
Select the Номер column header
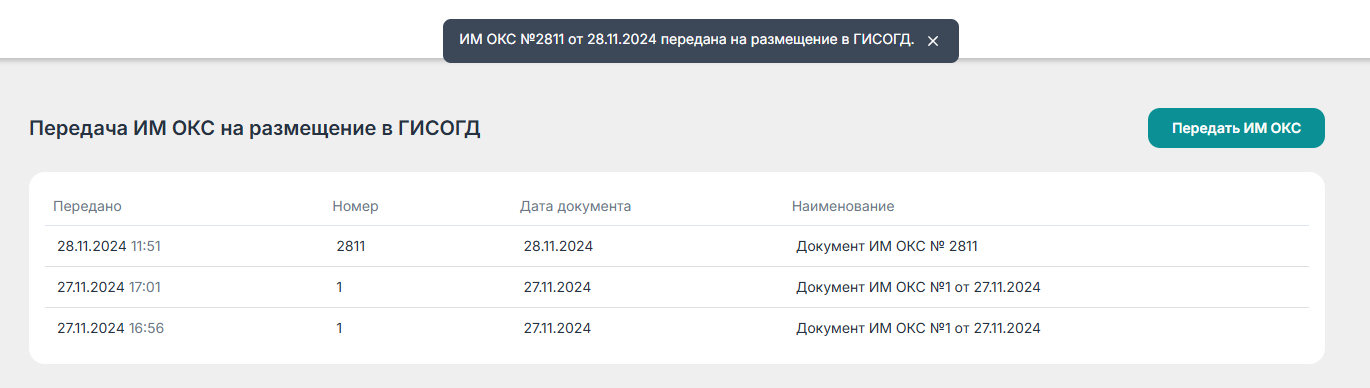355,206
